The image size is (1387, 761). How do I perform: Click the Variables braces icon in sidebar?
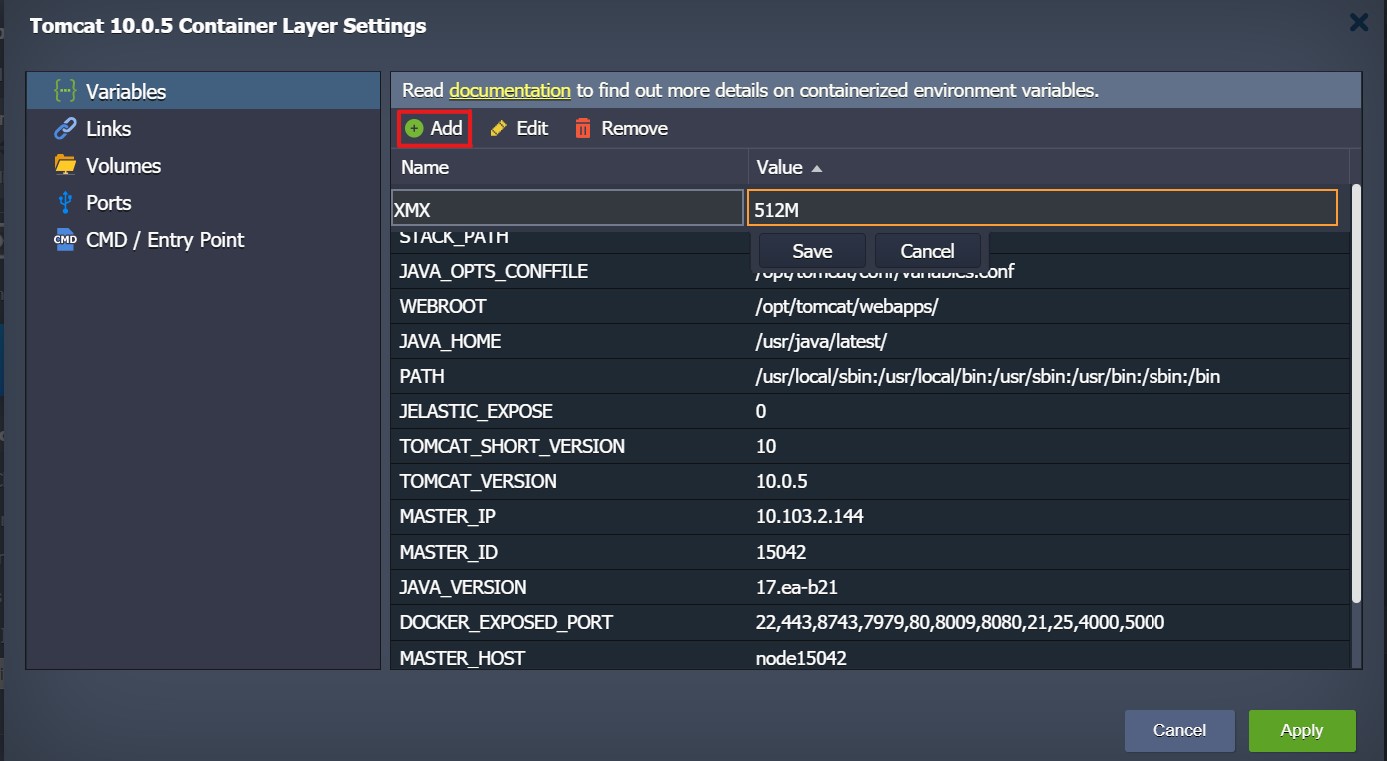tap(65, 92)
